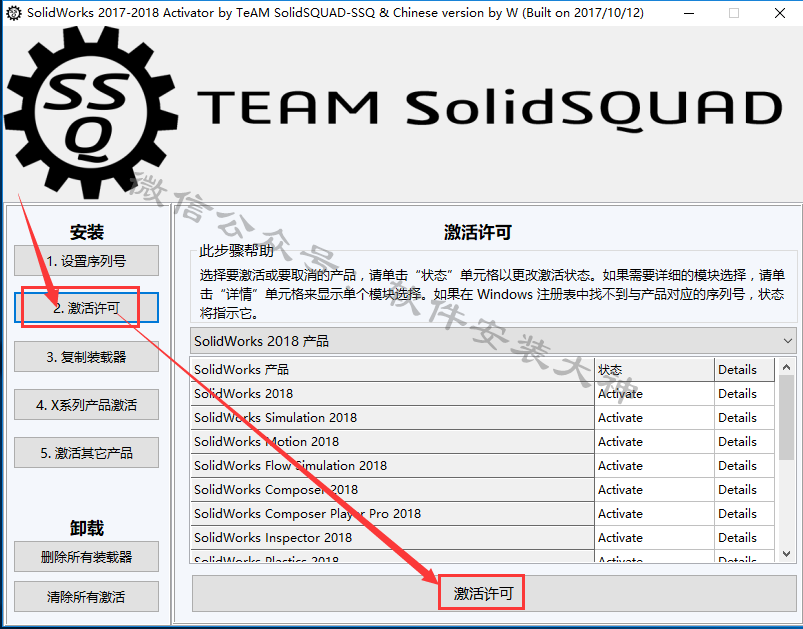
Task: Toggle Activate status for SolidWorks Composer 2018
Action: click(654, 490)
